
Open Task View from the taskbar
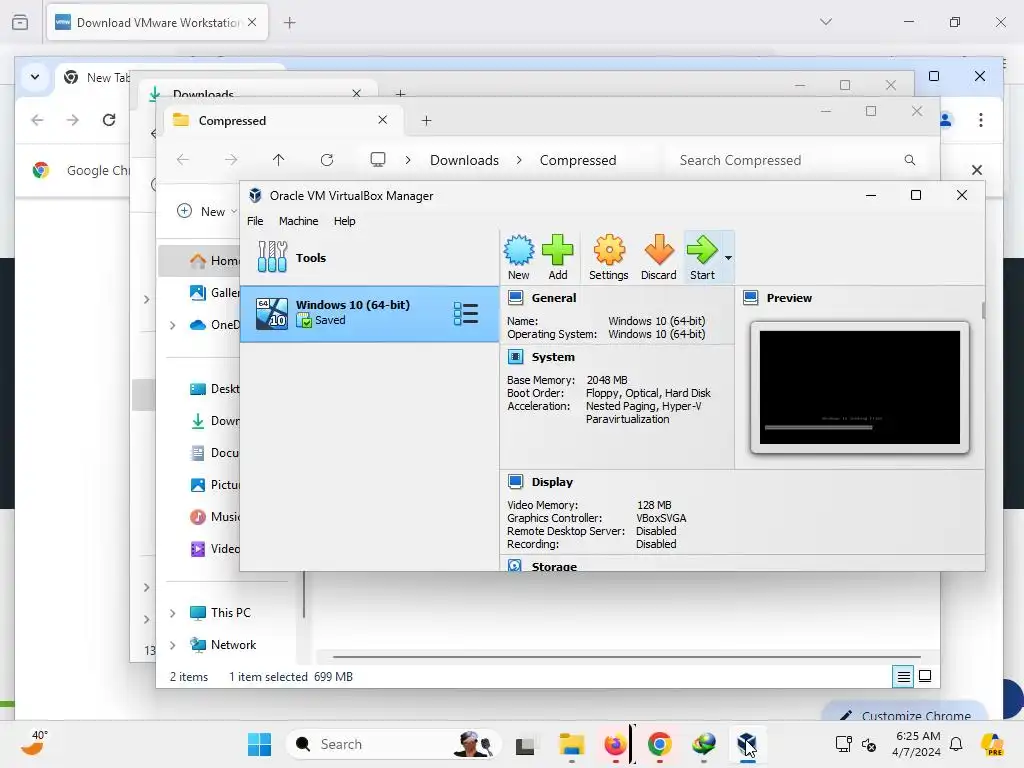pos(524,745)
